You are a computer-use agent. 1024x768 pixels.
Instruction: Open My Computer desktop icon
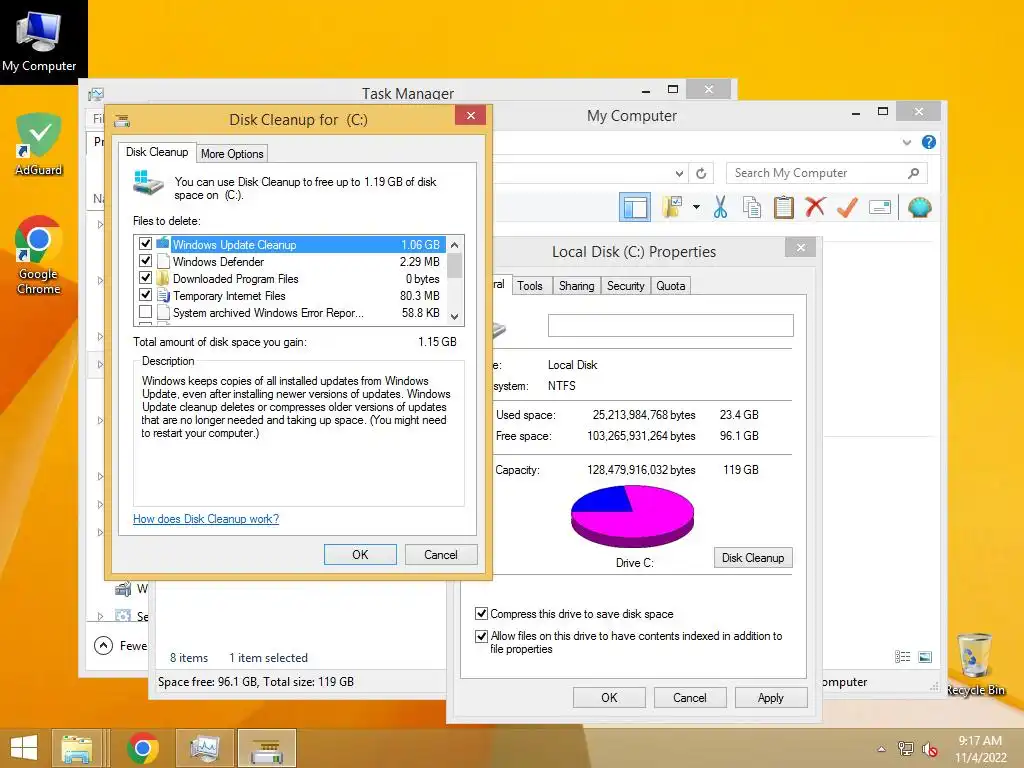[x=39, y=42]
